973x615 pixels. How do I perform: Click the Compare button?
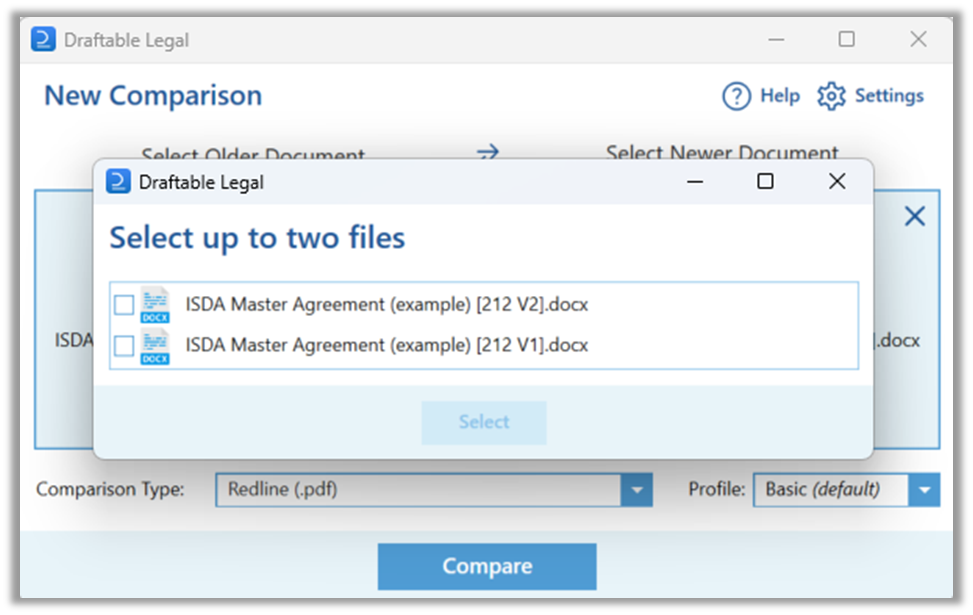click(487, 567)
